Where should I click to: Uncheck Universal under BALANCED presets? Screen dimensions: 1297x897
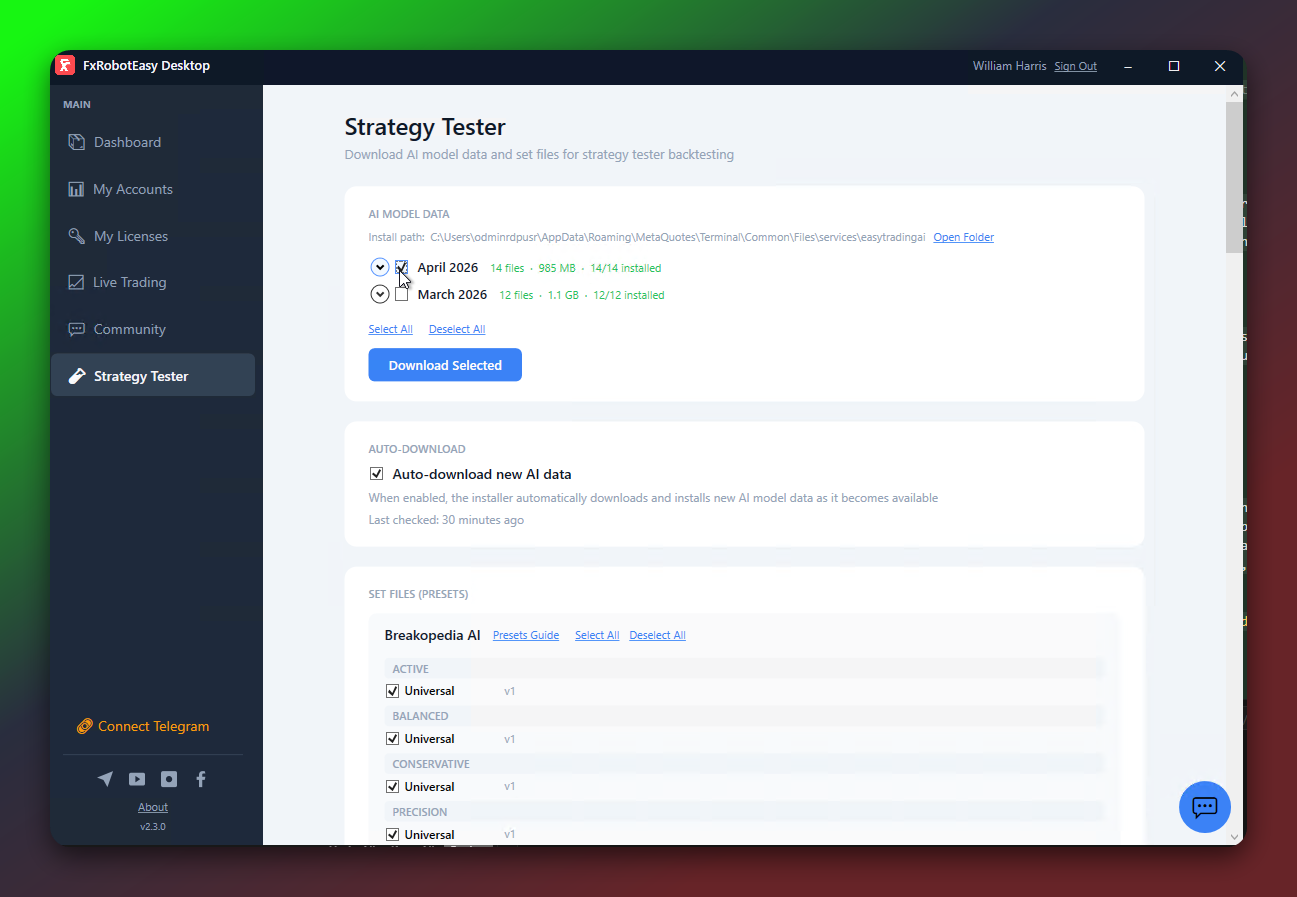point(392,738)
